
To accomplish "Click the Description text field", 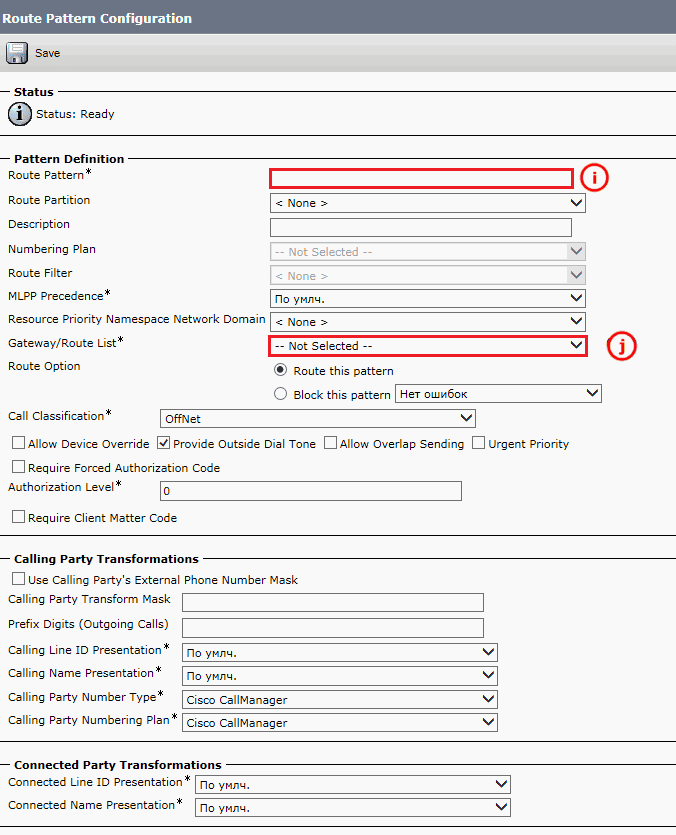I will pos(421,227).
